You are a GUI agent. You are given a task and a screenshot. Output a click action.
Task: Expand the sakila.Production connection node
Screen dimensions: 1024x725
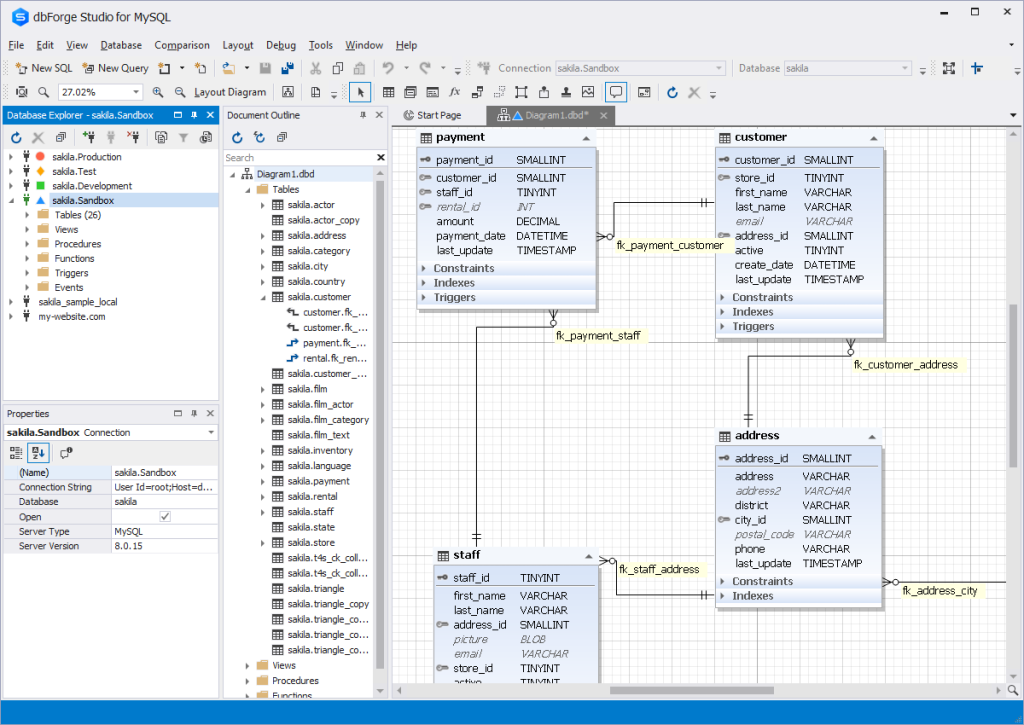10,157
